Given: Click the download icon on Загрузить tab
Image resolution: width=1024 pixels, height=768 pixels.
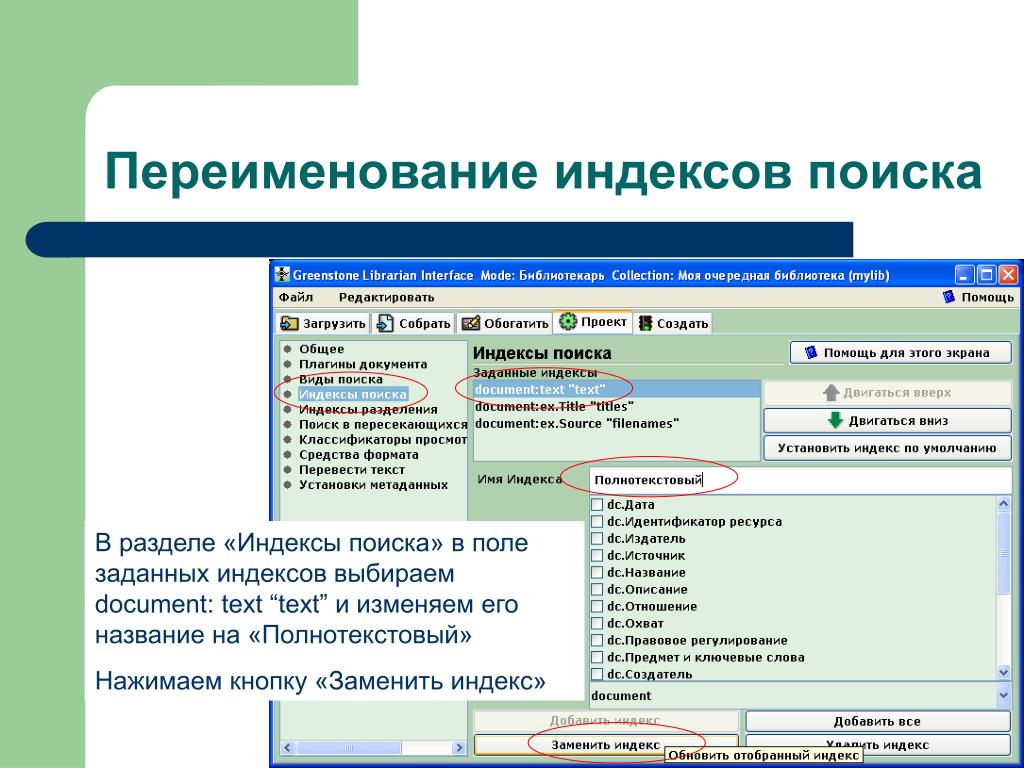Looking at the screenshot, I should click(x=289, y=323).
